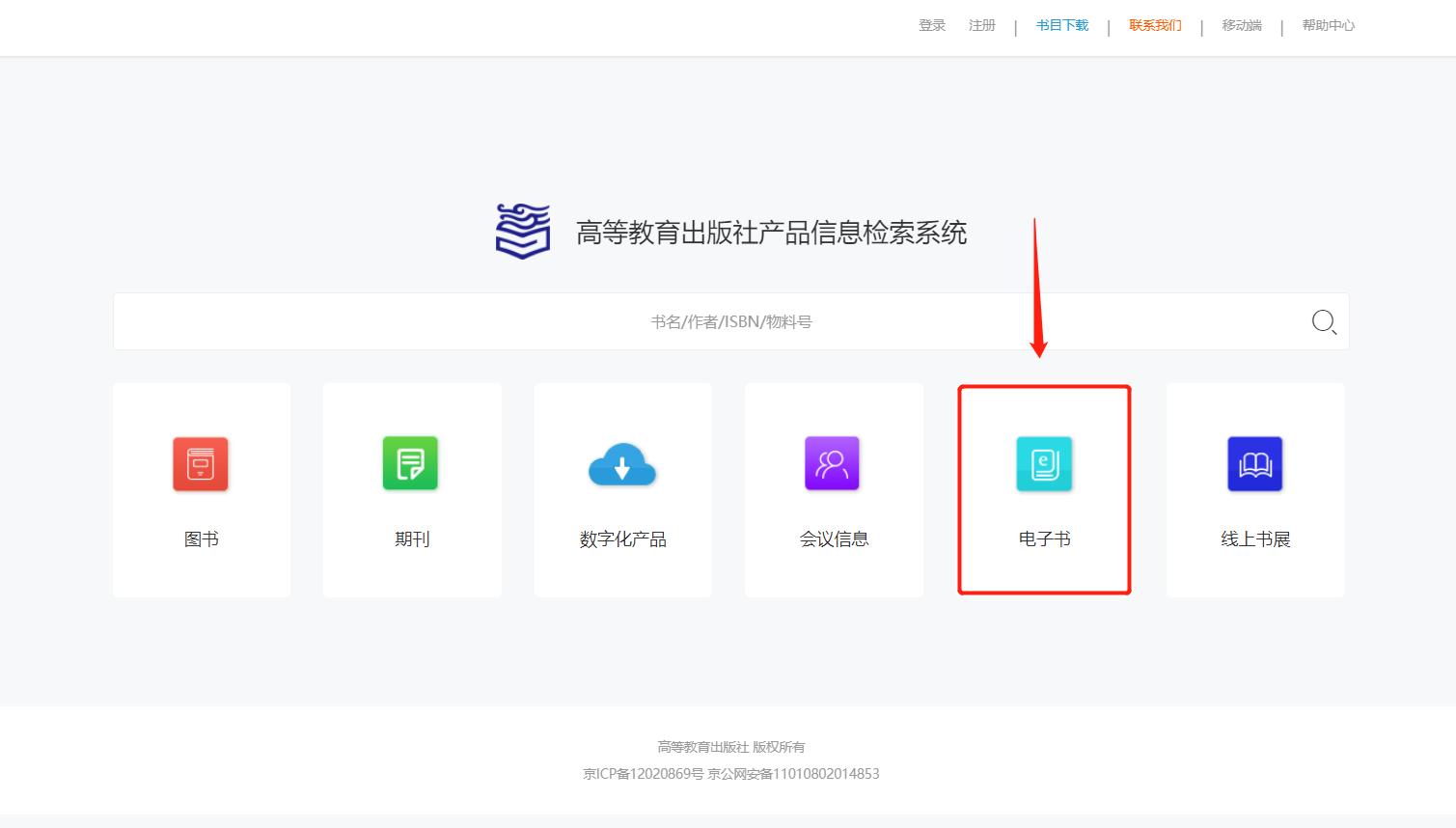Open the 数字化产品 category card
The width and height of the screenshot is (1456, 828).
(622, 538)
